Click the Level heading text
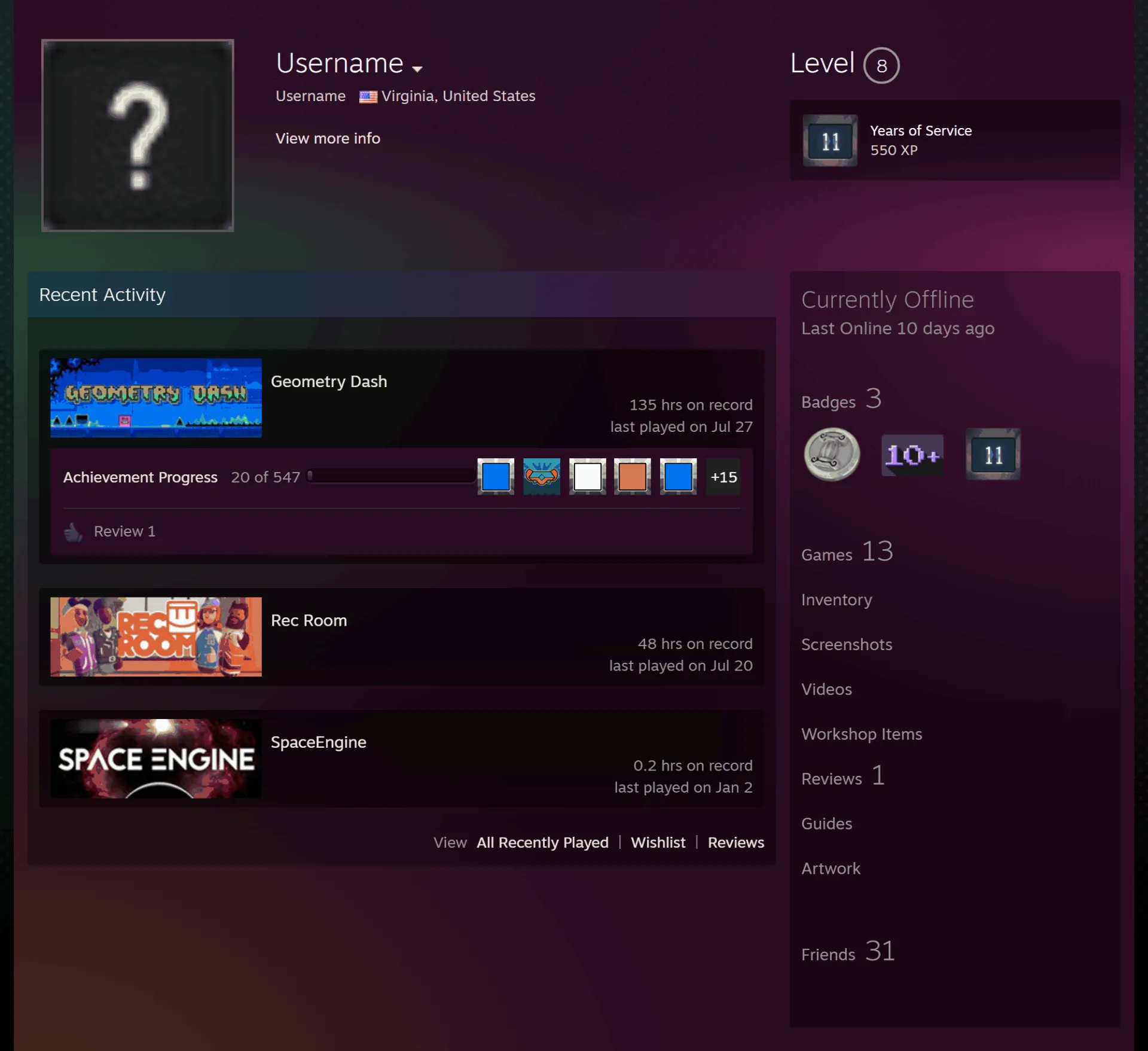The image size is (1148, 1051). pyautogui.click(x=822, y=63)
